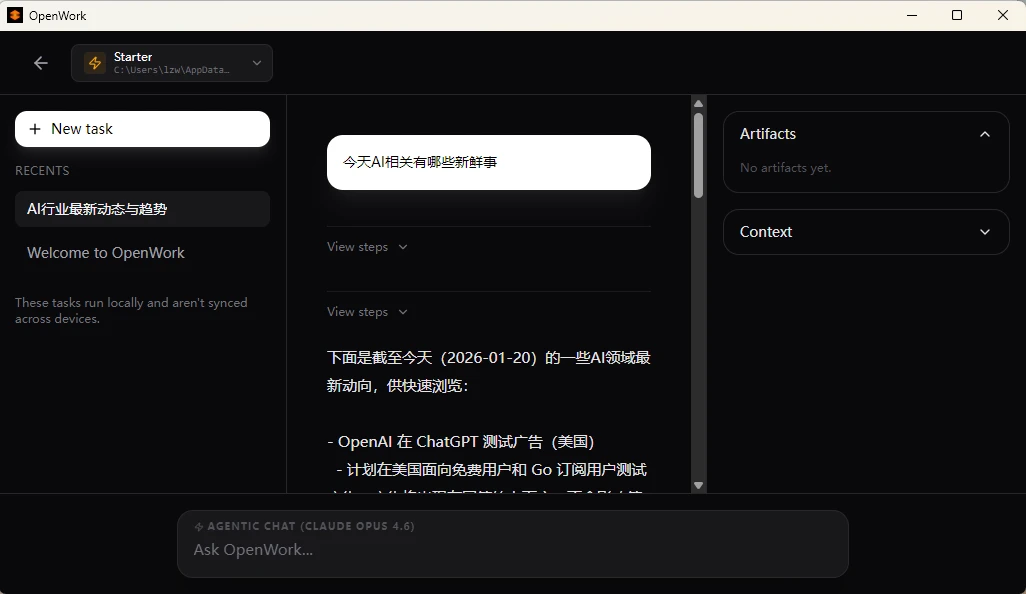Image resolution: width=1026 pixels, height=594 pixels.
Task: Open the Starter workspace dropdown chevron
Action: click(256, 63)
